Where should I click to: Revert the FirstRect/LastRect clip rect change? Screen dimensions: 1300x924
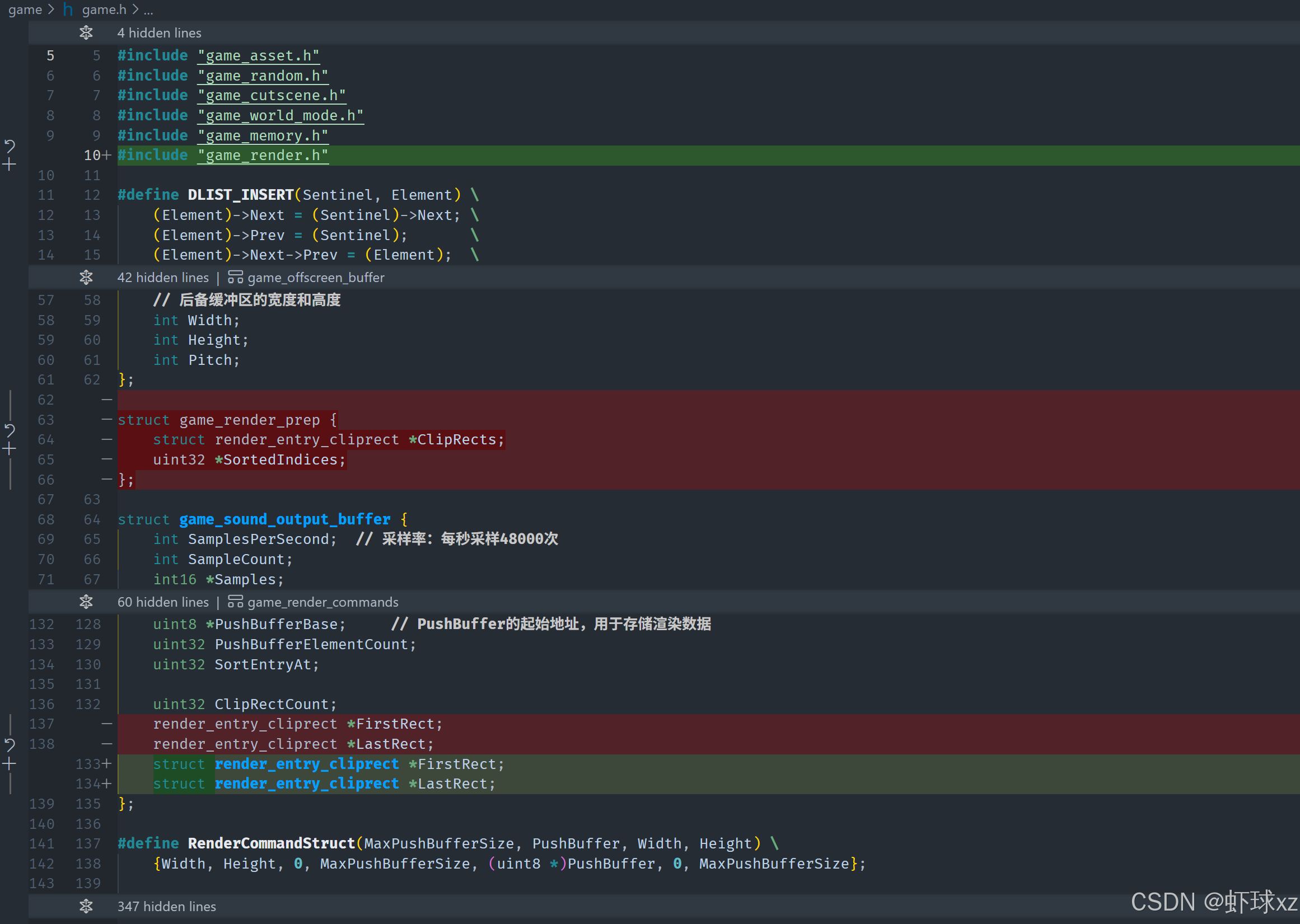click(10, 744)
